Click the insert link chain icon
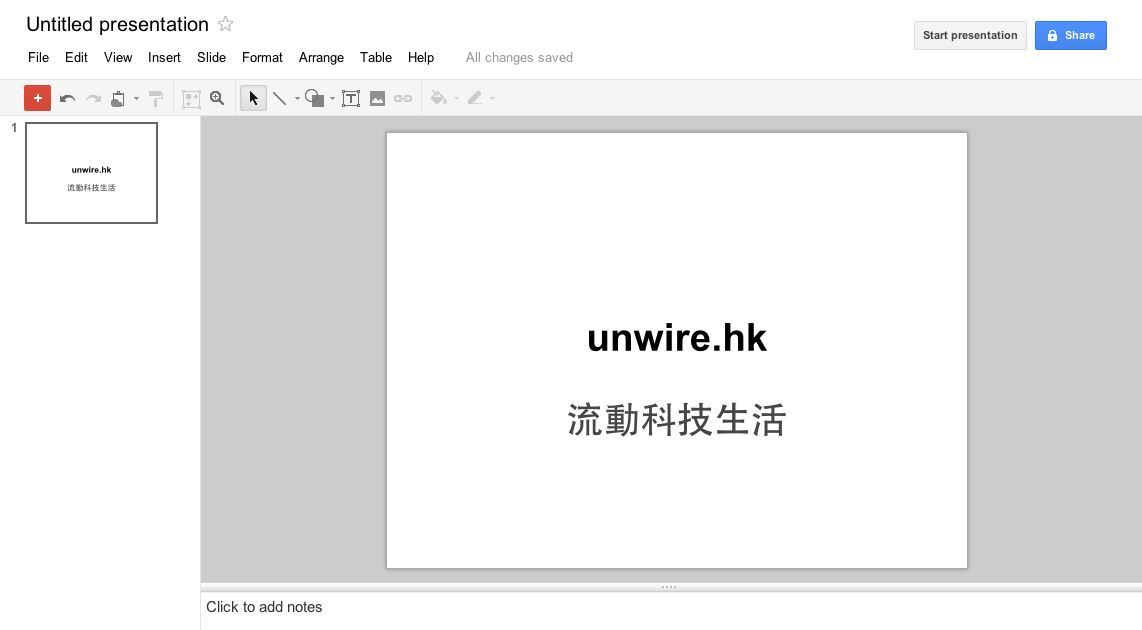This screenshot has width=1142, height=630. 403,98
